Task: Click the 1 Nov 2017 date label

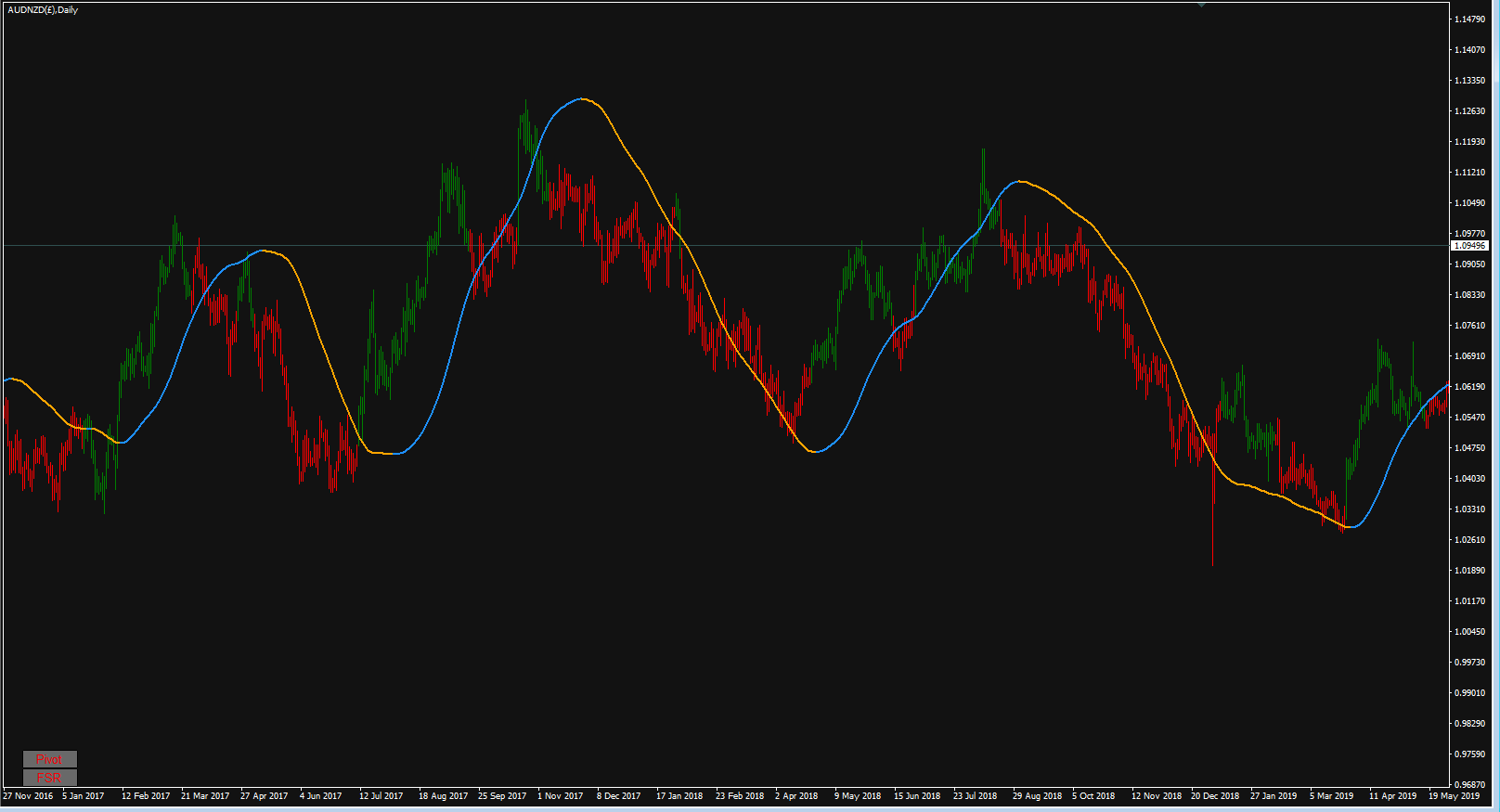Action: point(561,796)
